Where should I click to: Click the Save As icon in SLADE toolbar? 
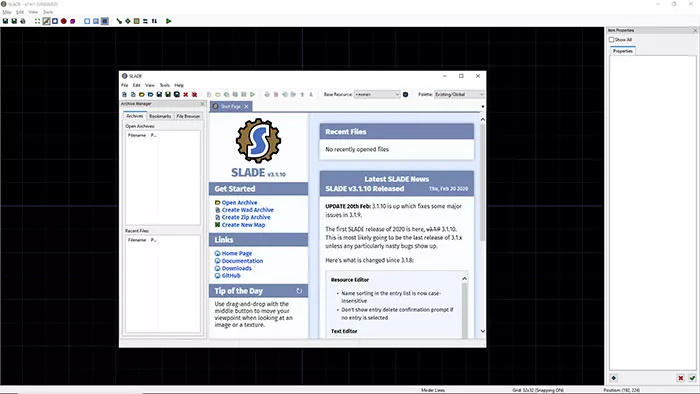click(168, 95)
